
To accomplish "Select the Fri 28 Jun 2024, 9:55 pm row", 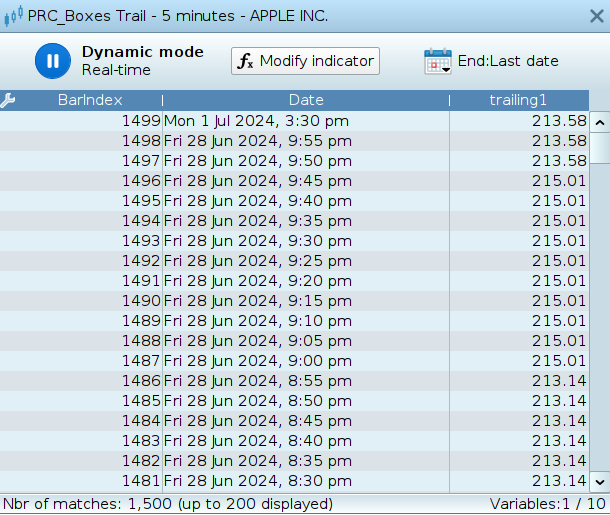I will click(x=294, y=141).
